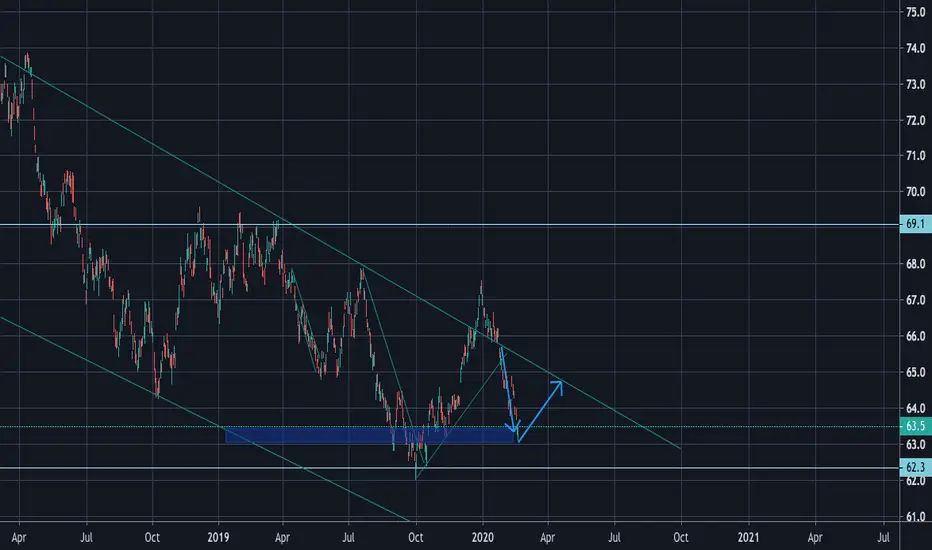Select the 74.0 price axis label

point(915,48)
